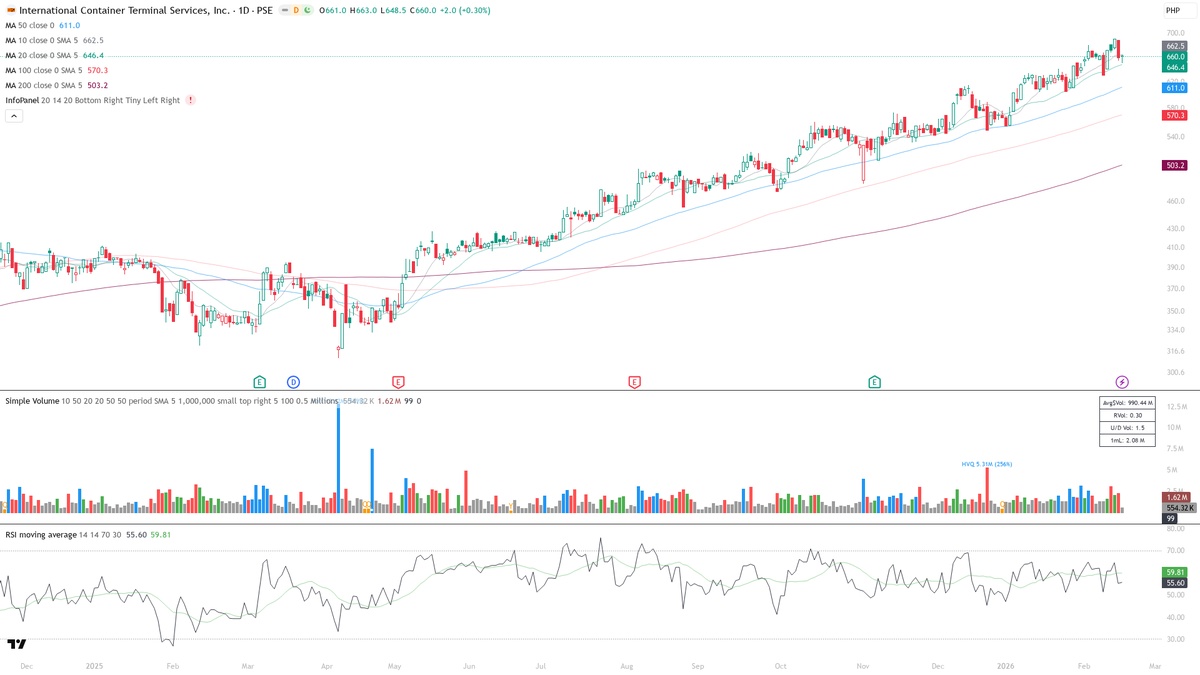Open the blue D dividend marker on the chart
Image resolution: width=1200 pixels, height=675 pixels.
pyautogui.click(x=293, y=382)
